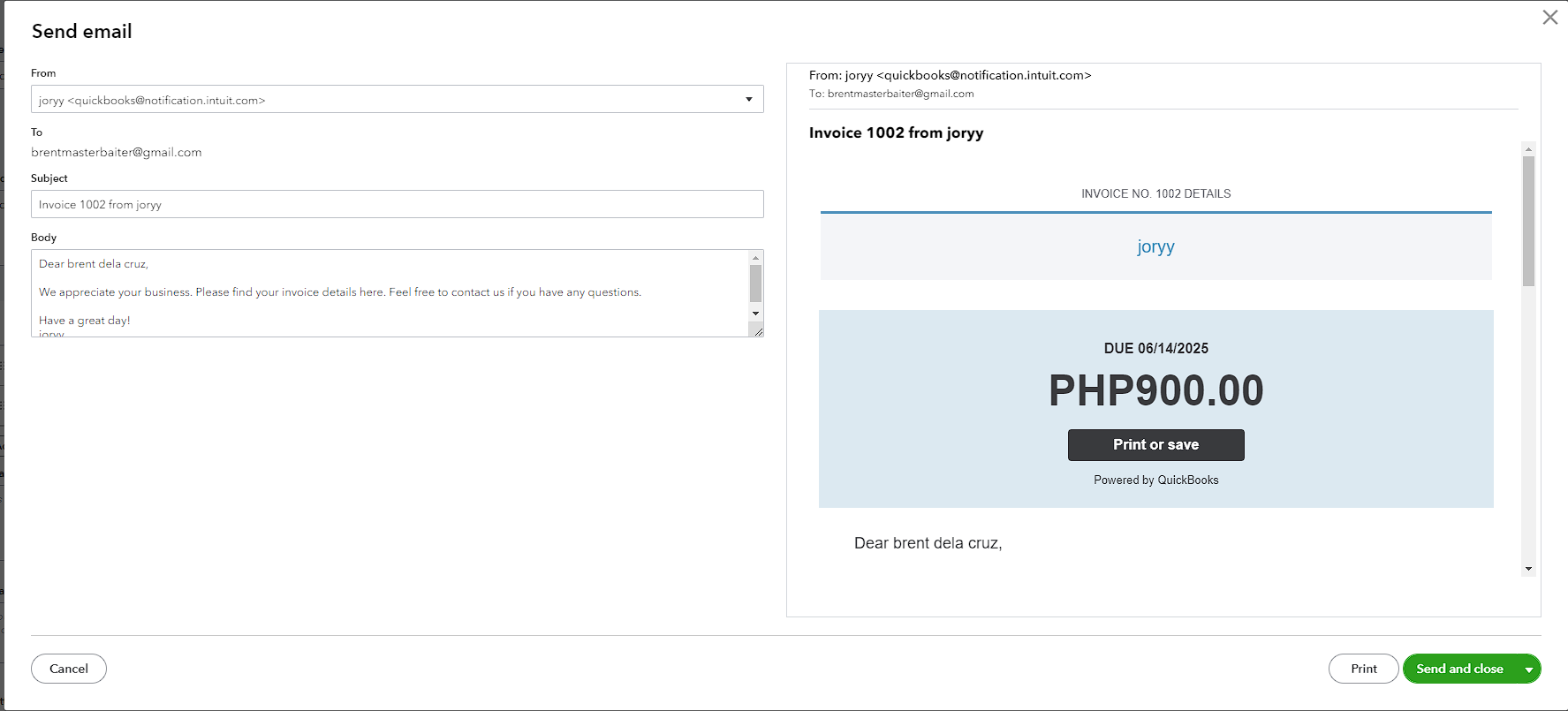Cancel sending the email

(69, 669)
